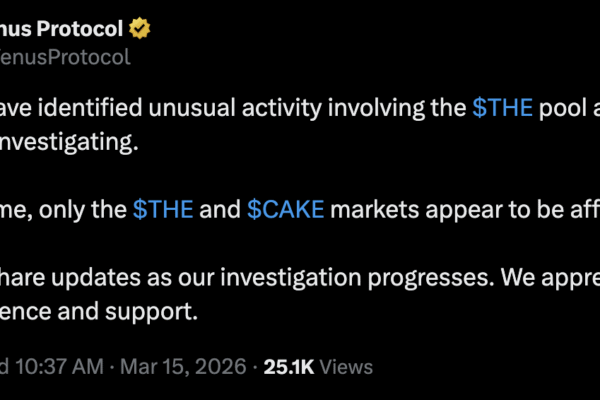
Task: Click the word 'investigating.' in the tweet
Action: coord(69,142)
